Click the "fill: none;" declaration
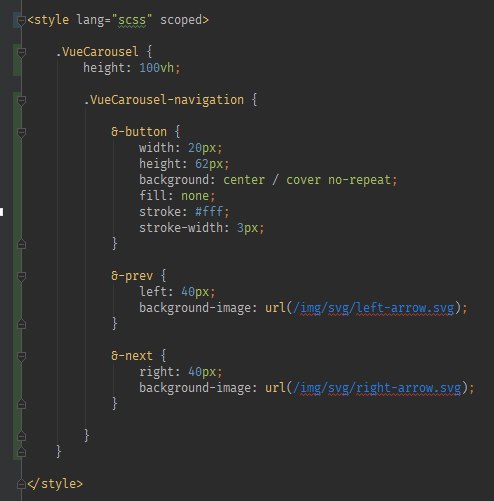Image resolution: width=494 pixels, height=501 pixels. tap(177, 196)
